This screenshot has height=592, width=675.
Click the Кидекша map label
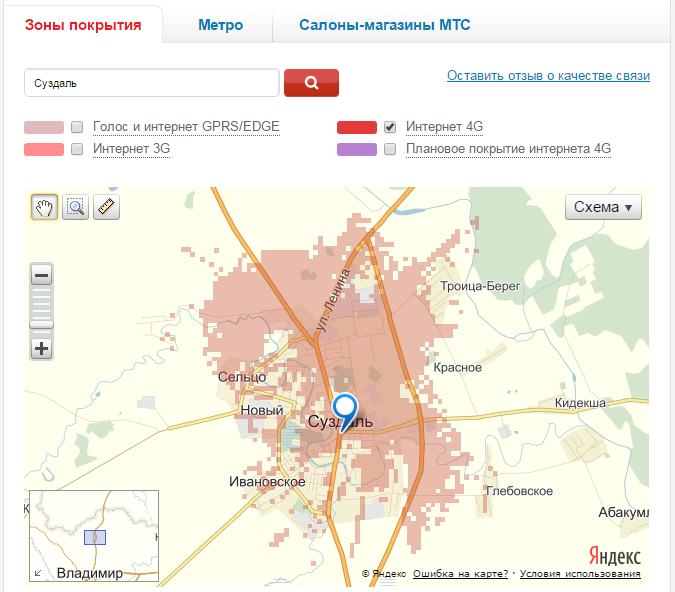[580, 403]
